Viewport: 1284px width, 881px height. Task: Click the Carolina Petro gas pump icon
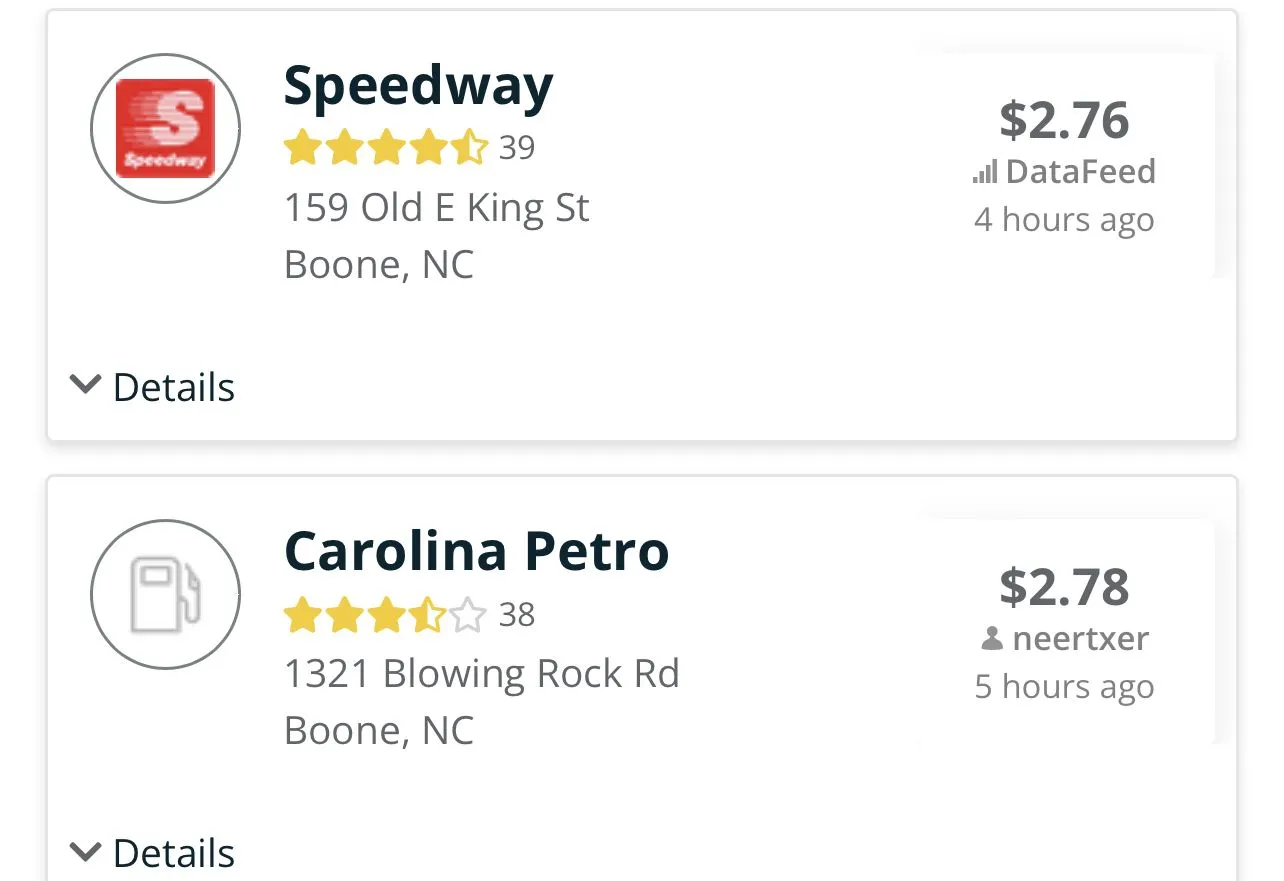coord(165,594)
